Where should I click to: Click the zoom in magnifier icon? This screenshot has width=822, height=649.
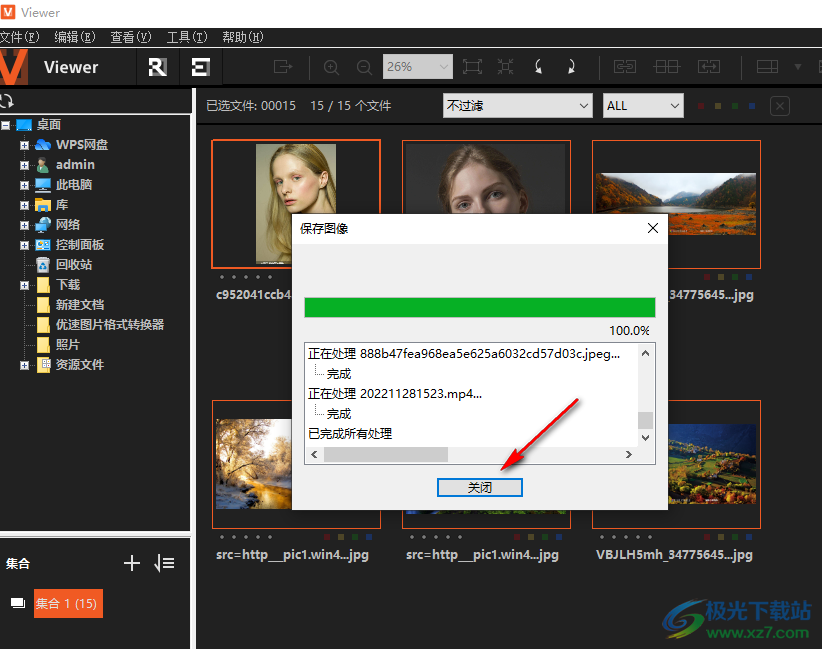pyautogui.click(x=331, y=67)
